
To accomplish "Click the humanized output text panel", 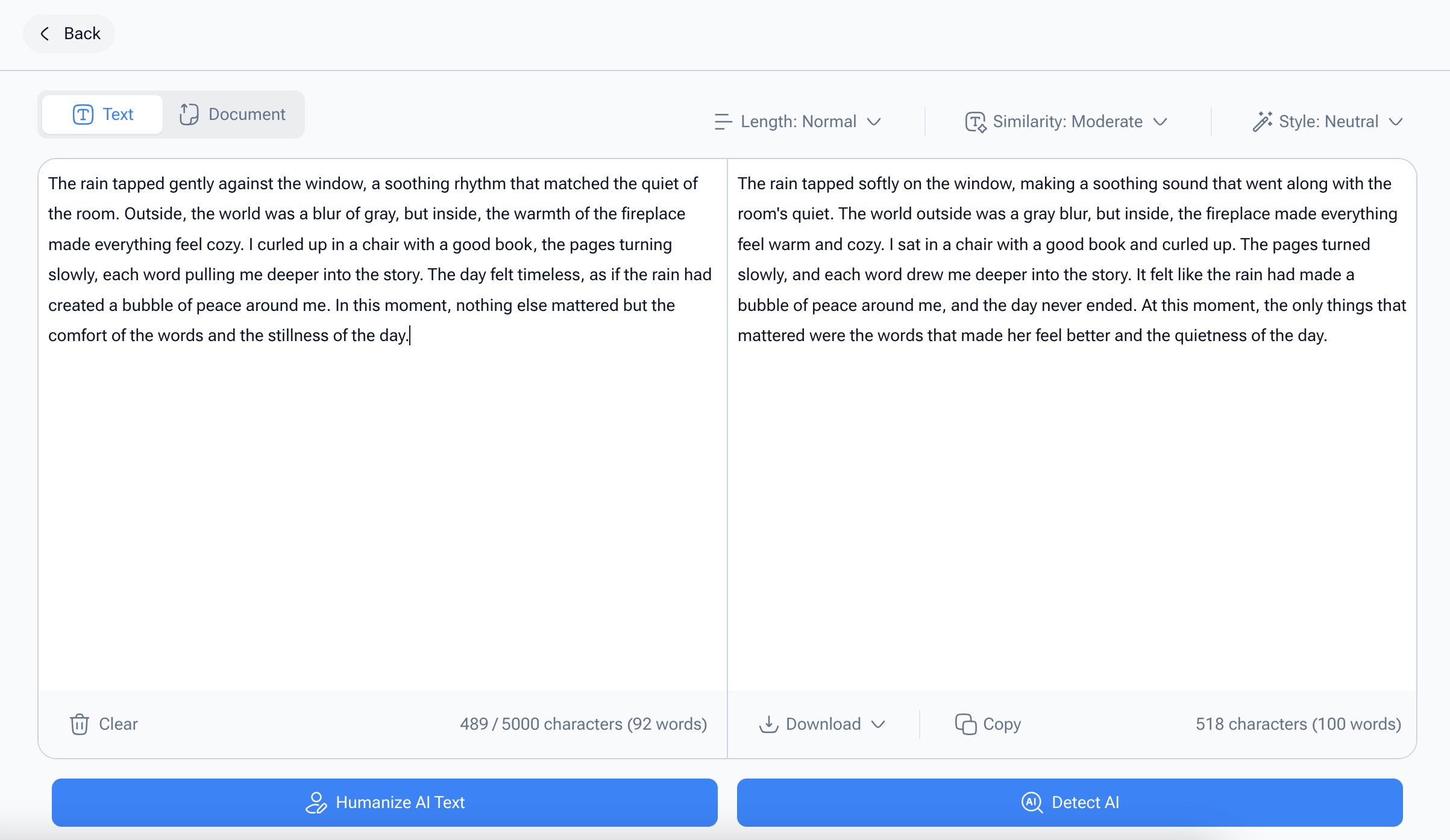I will pyautogui.click(x=1072, y=482).
